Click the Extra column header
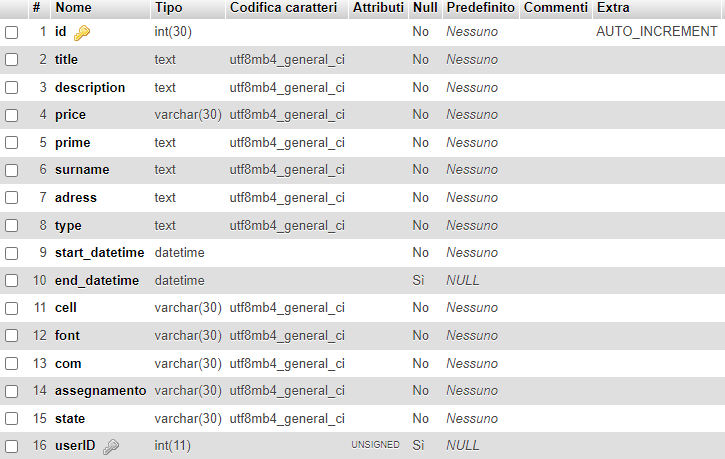The width and height of the screenshot is (725, 459). (x=613, y=7)
